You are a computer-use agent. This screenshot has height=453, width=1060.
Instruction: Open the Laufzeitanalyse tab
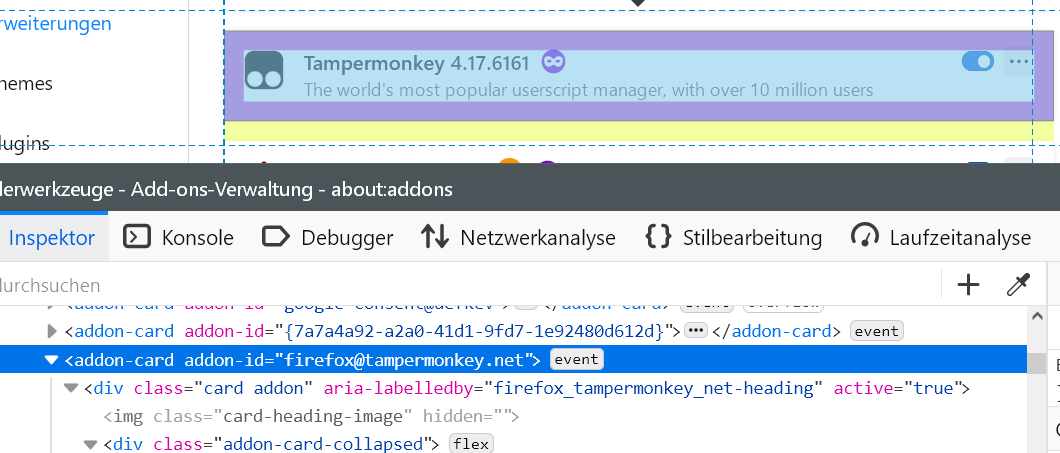[x=940, y=238]
